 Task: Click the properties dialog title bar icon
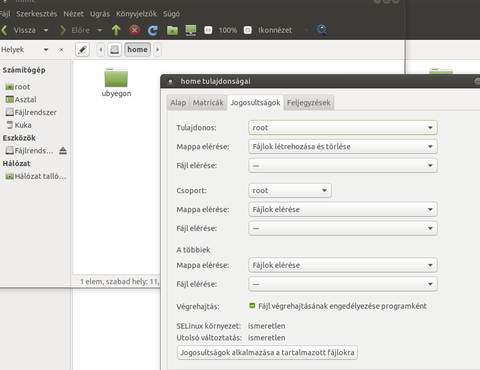(x=170, y=81)
